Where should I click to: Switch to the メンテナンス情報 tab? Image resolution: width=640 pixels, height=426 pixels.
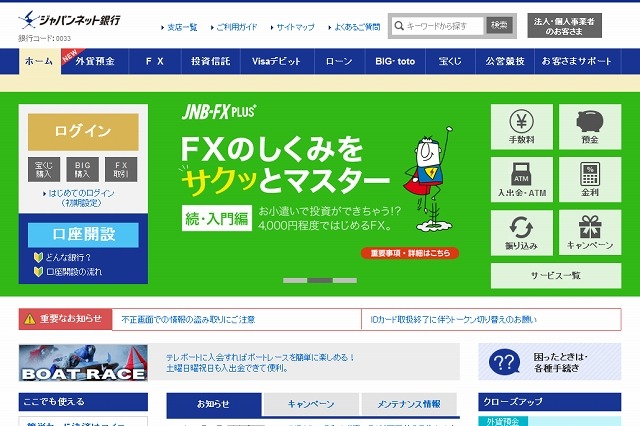click(409, 404)
